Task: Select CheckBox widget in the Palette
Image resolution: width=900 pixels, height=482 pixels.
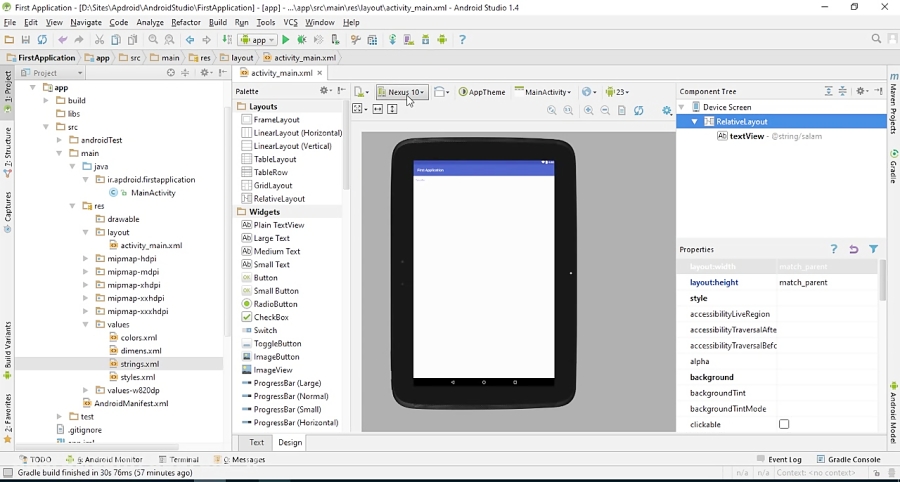Action: click(x=271, y=317)
